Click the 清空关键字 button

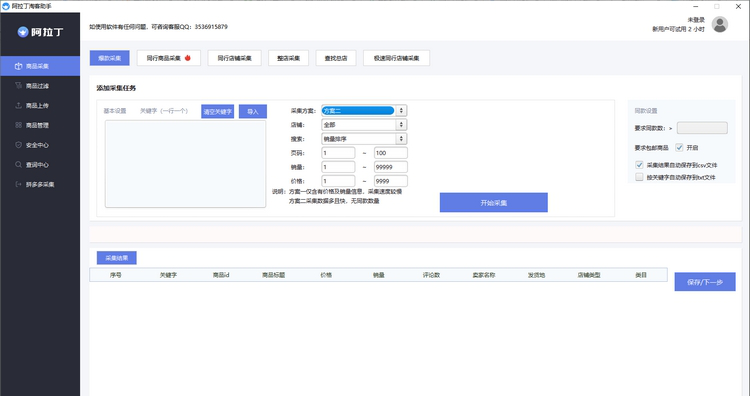218,111
